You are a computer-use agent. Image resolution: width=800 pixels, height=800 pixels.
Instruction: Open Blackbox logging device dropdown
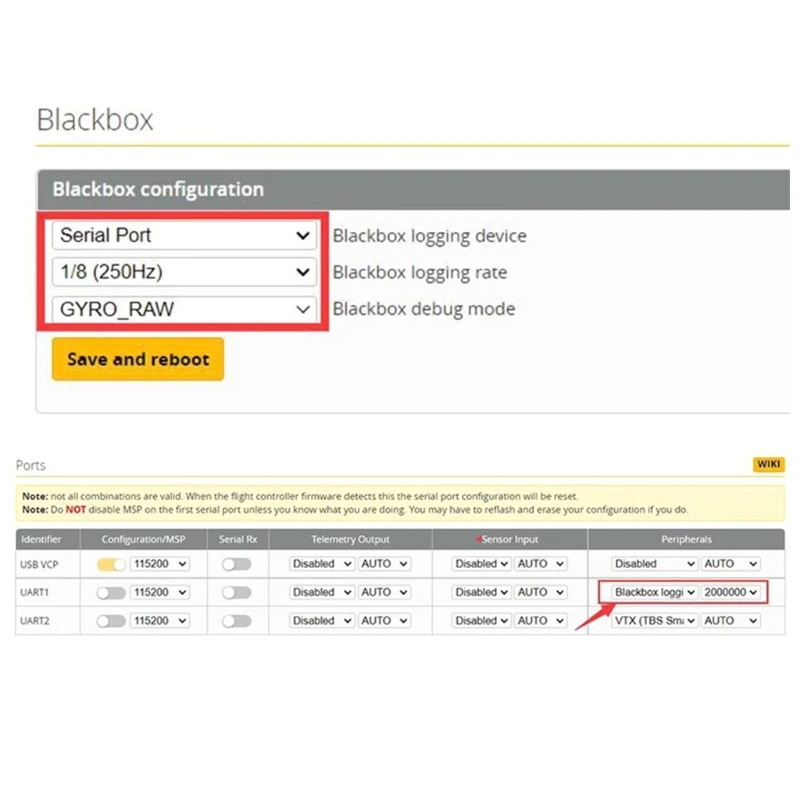185,236
